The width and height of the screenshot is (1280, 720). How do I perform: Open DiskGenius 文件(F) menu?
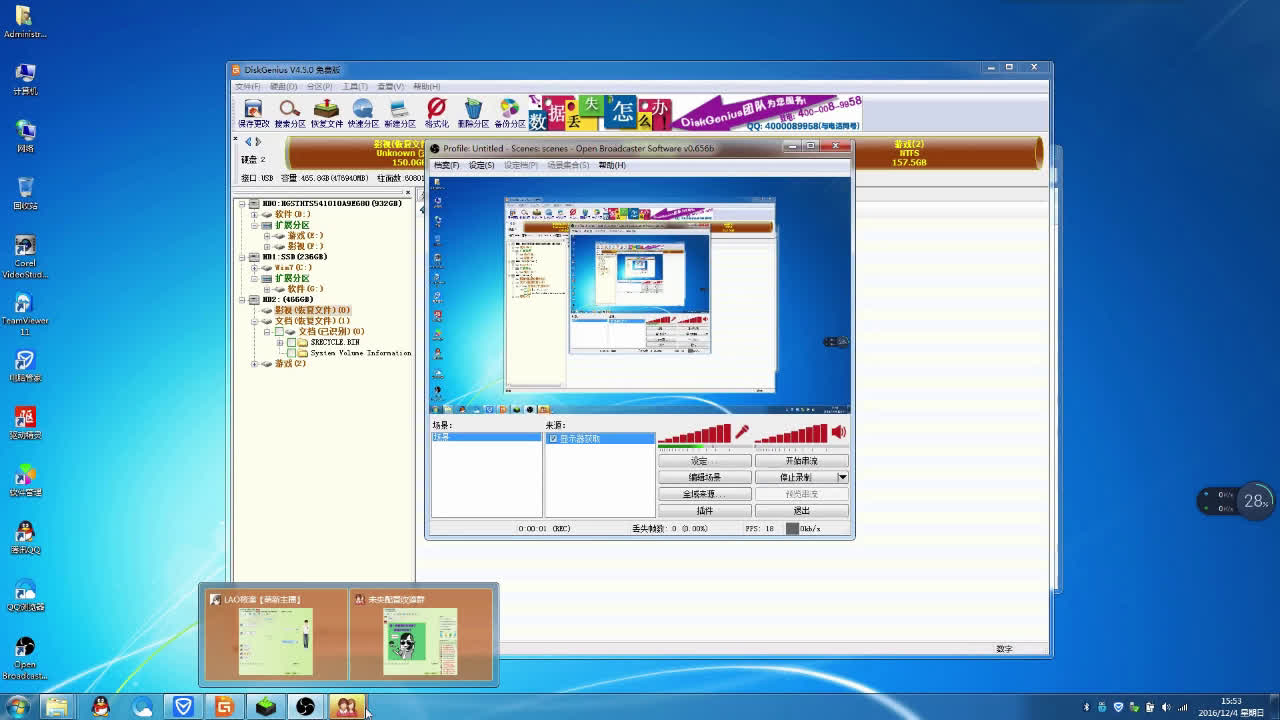click(247, 87)
